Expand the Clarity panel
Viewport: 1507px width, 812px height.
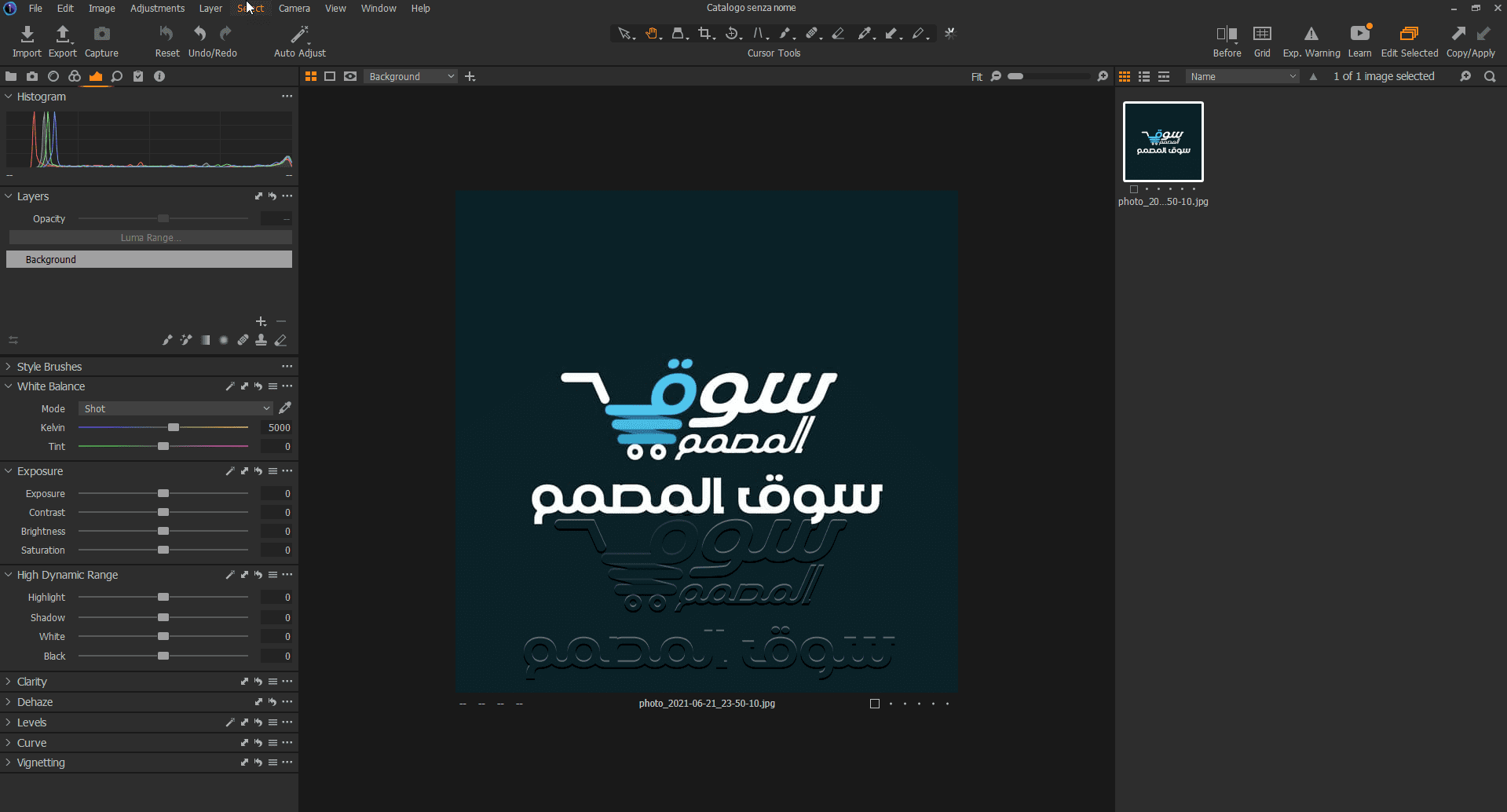pos(9,682)
